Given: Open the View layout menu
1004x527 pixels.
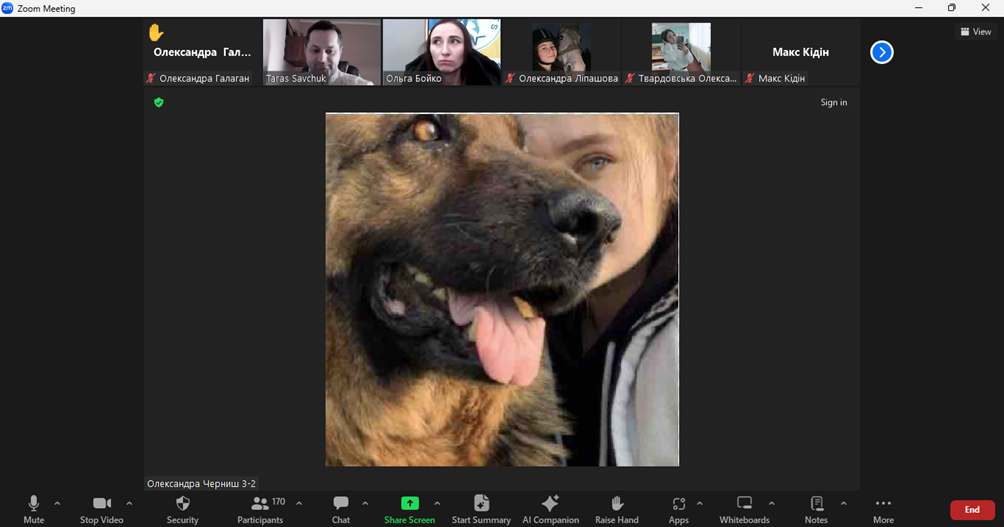Looking at the screenshot, I should click(976, 31).
